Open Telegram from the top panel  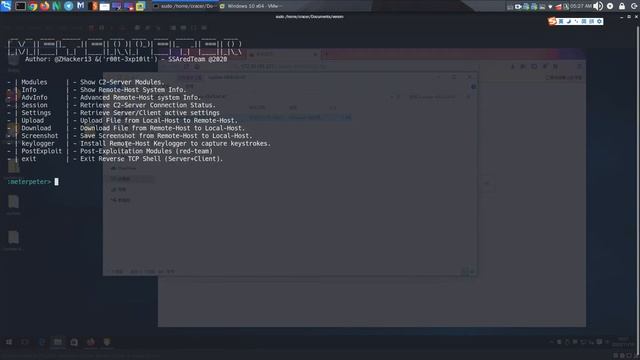69,6
